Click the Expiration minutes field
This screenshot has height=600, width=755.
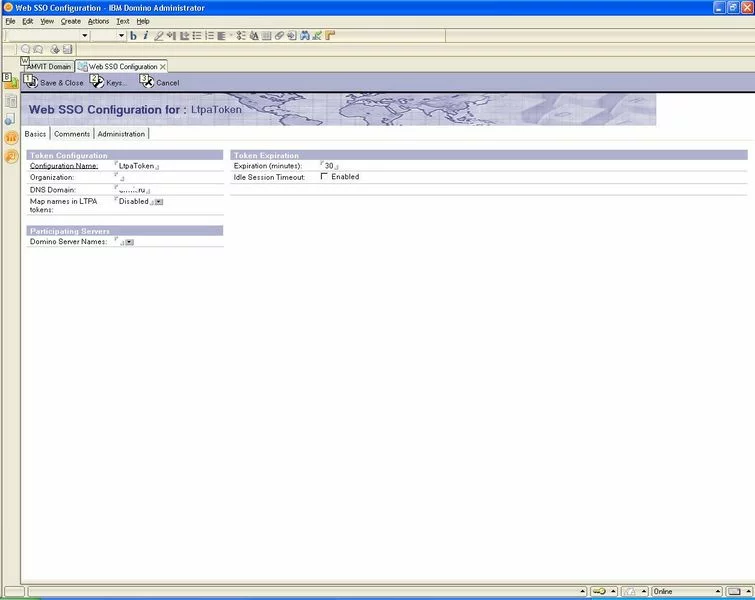pos(329,166)
